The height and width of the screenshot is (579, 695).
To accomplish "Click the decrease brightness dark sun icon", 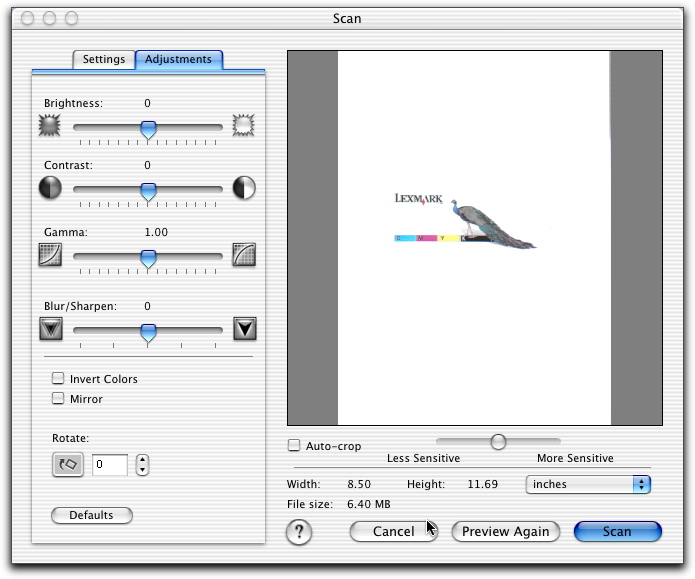I will pyautogui.click(x=50, y=125).
